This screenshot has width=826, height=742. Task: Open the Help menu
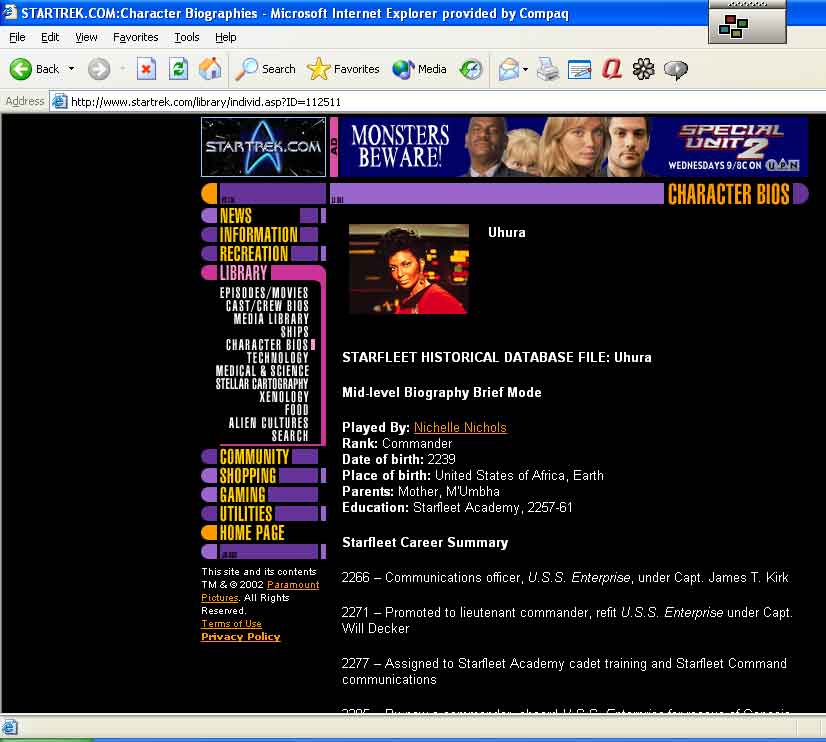pyautogui.click(x=225, y=37)
